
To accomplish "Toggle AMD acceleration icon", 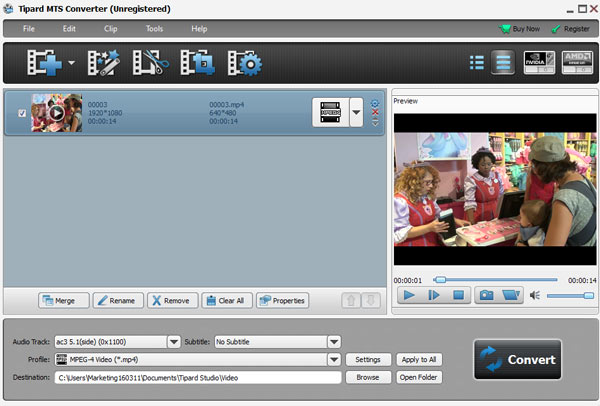I will click(577, 62).
